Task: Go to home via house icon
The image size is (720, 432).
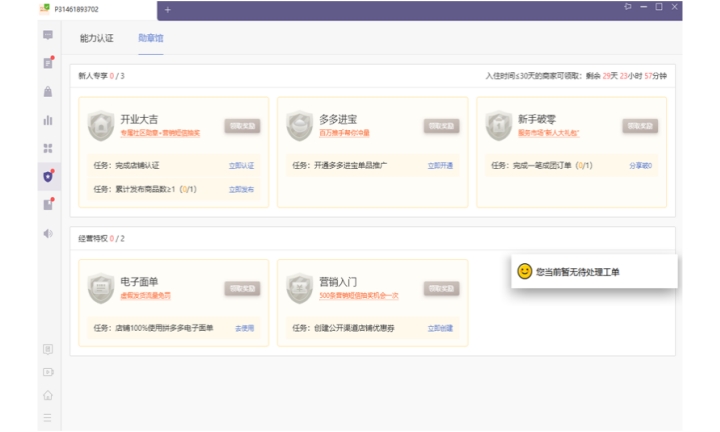Action: point(48,395)
